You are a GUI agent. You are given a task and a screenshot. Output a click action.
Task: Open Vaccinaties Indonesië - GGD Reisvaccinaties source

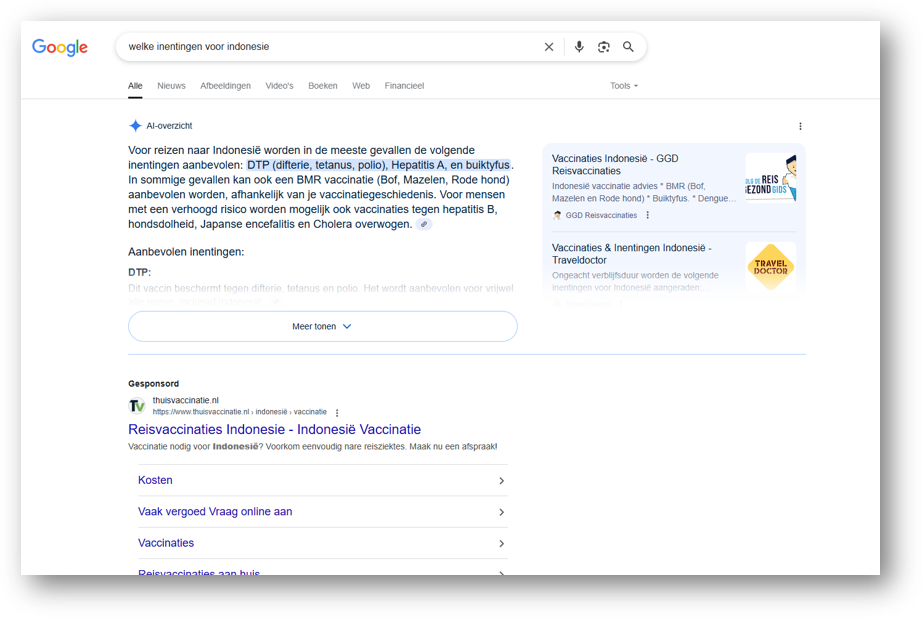[616, 165]
